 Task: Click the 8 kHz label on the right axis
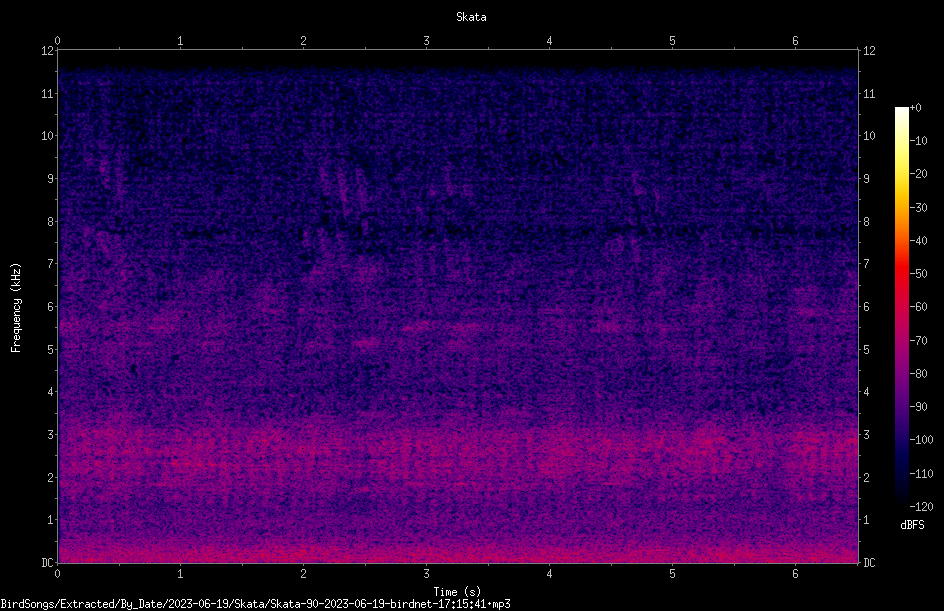coord(866,222)
